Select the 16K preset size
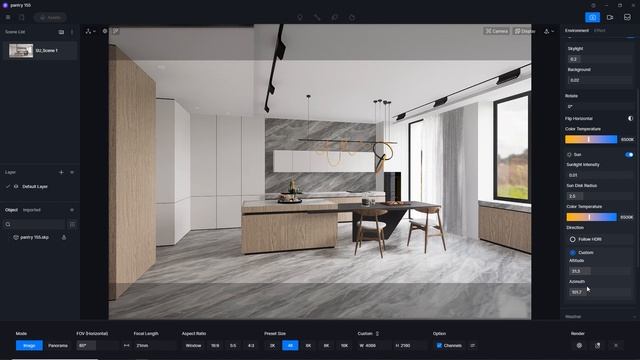 coord(344,345)
